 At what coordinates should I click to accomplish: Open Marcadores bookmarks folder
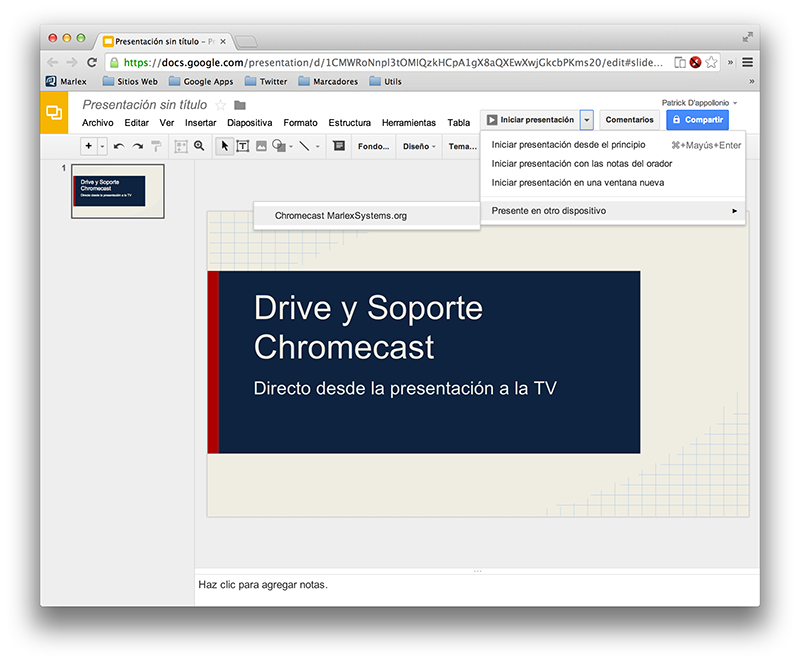pos(328,81)
